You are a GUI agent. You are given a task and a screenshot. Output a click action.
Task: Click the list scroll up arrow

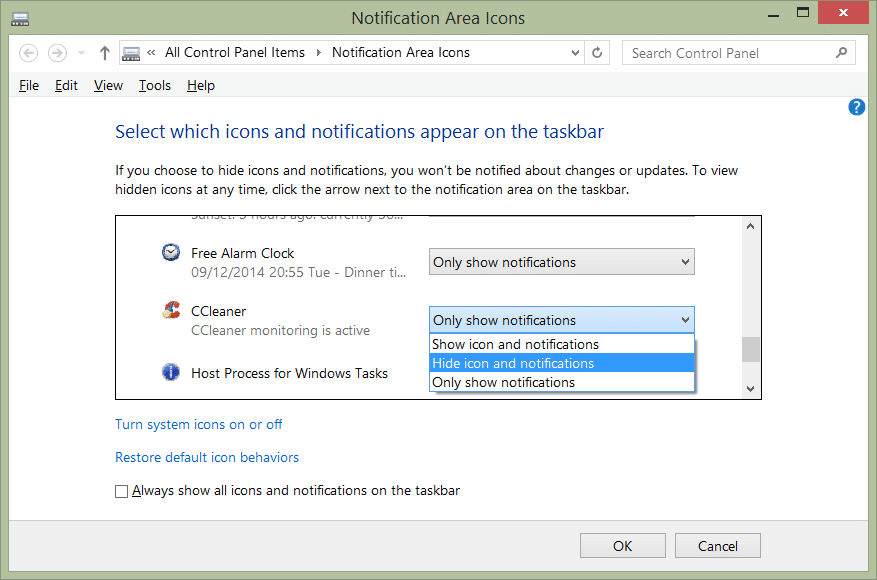pyautogui.click(x=751, y=227)
